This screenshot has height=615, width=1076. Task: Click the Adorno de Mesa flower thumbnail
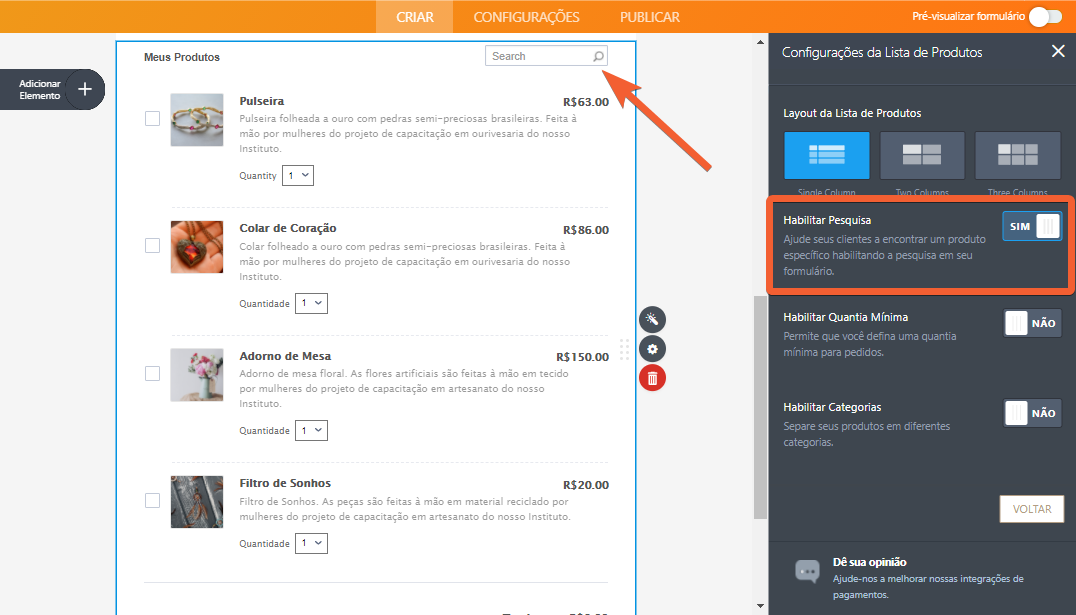[x=197, y=375]
